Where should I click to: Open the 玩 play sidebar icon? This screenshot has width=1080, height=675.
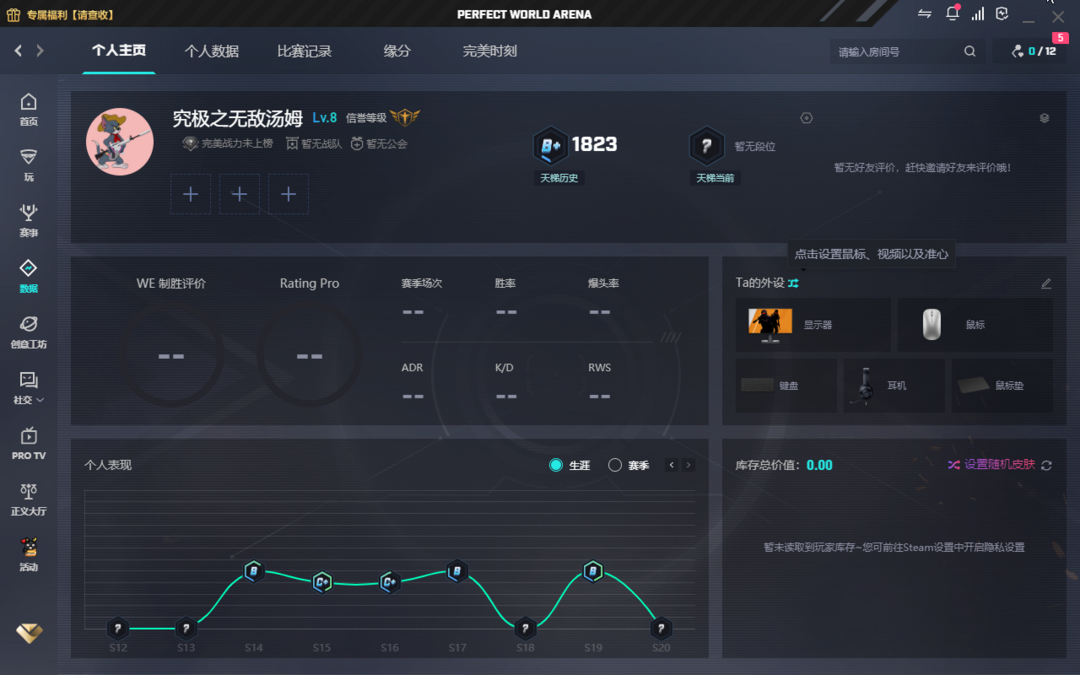coord(28,165)
